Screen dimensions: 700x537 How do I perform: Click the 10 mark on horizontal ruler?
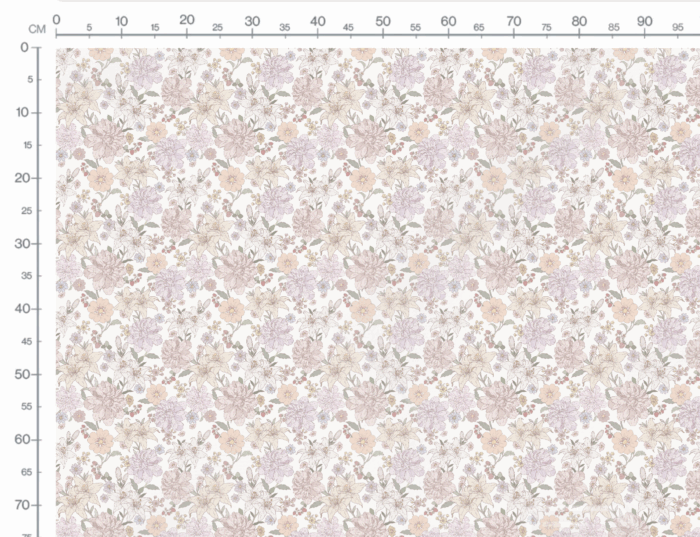point(121,21)
